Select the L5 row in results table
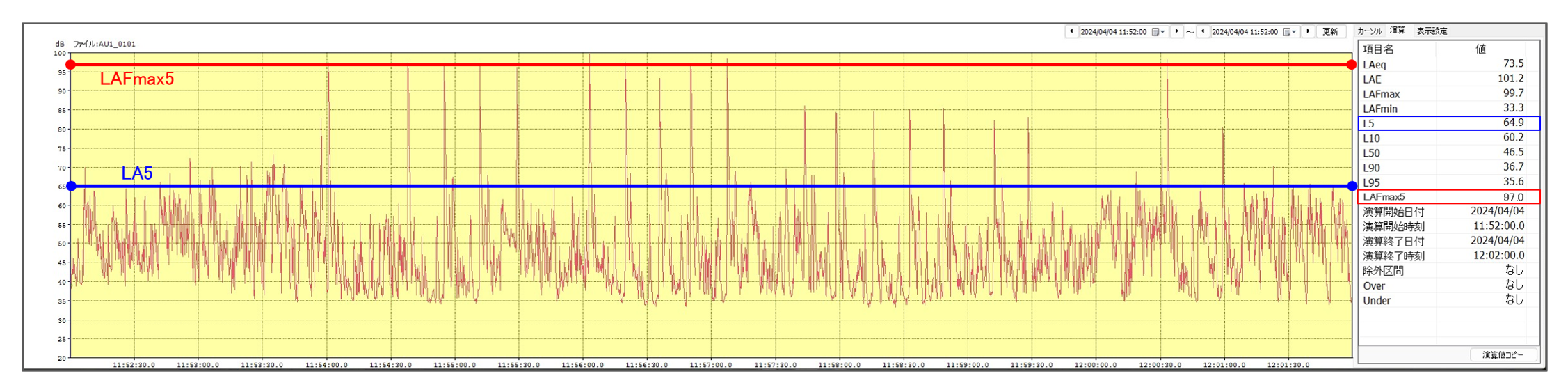This screenshot has height=392, width=1568. click(x=1448, y=123)
